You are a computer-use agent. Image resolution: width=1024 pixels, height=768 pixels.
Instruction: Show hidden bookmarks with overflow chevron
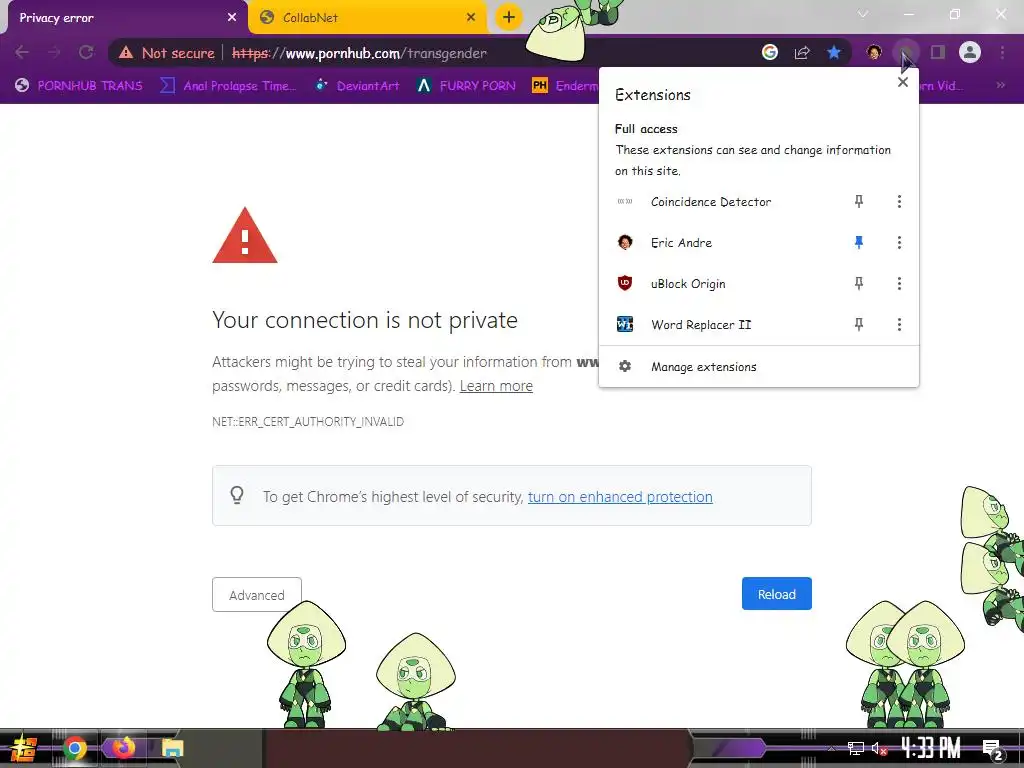(1000, 85)
